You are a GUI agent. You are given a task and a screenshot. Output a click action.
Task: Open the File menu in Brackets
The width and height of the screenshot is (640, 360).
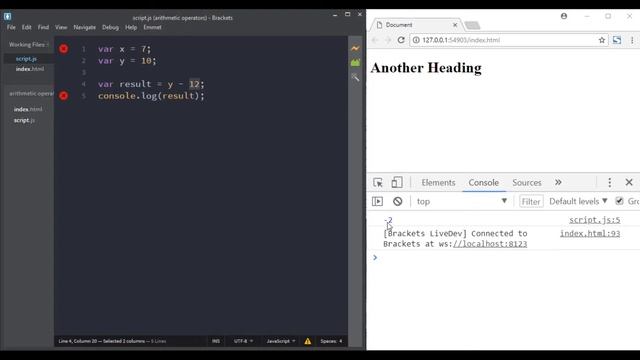(x=11, y=27)
